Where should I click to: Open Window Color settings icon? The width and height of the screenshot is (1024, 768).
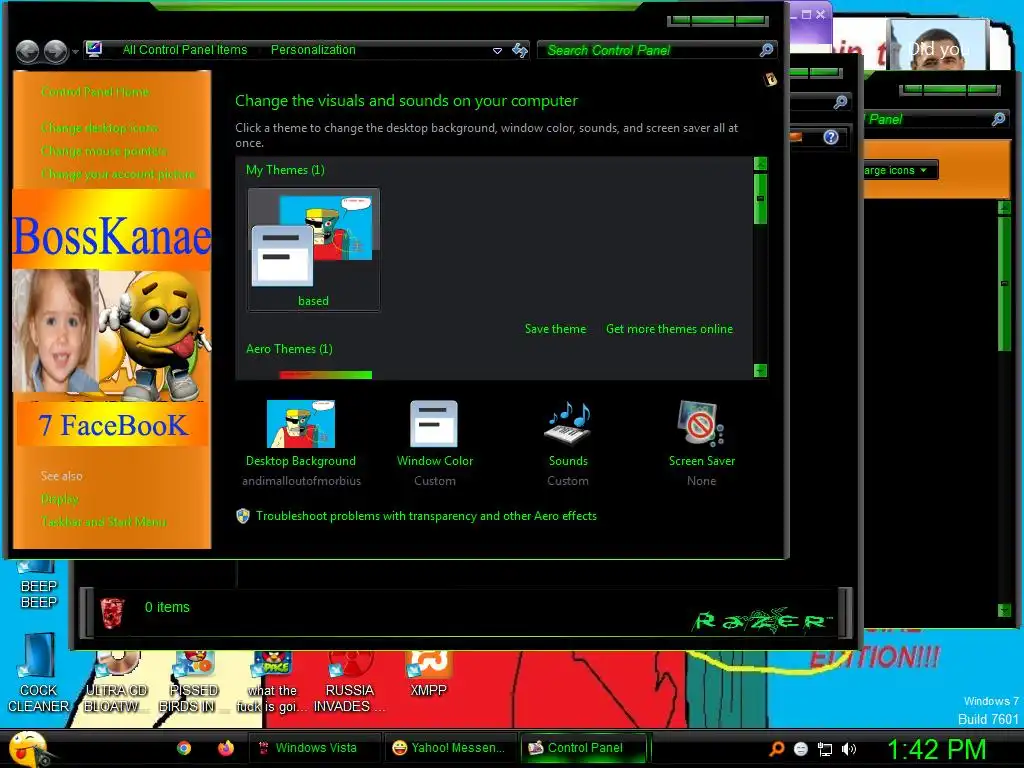click(434, 424)
